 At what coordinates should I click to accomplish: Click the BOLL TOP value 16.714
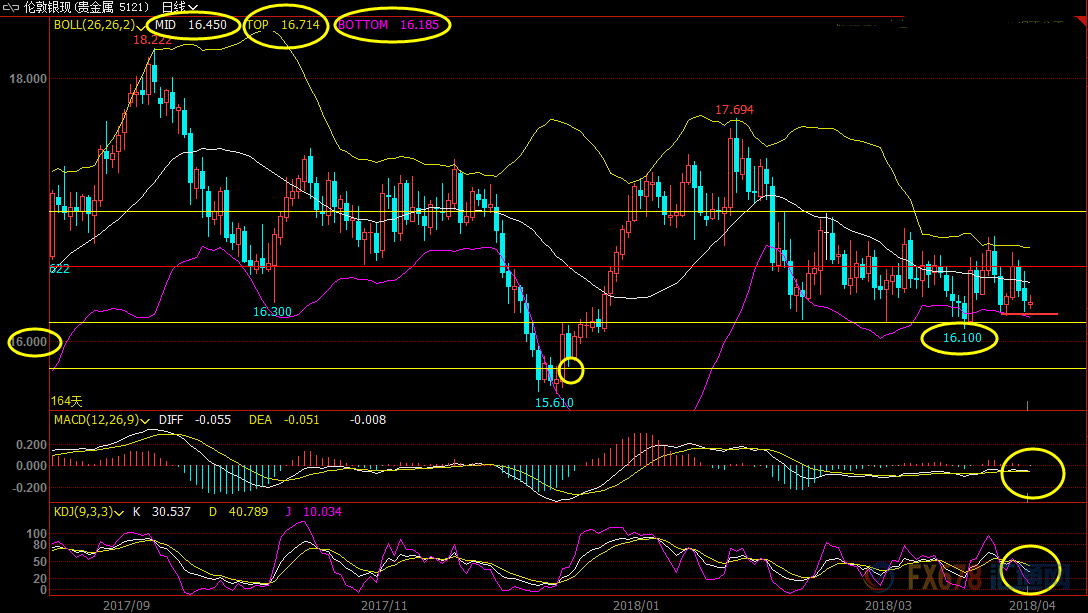pyautogui.click(x=301, y=25)
